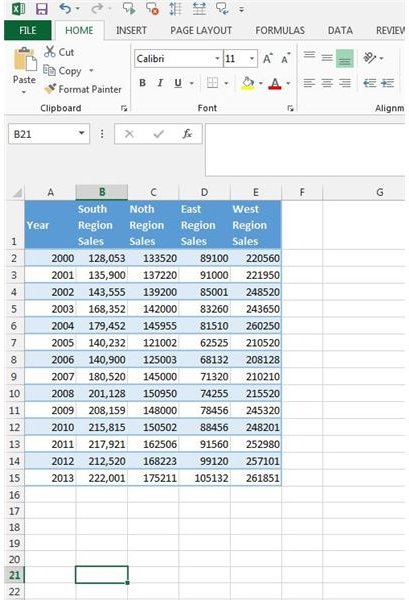Open the Insert Function fx button

click(187, 134)
